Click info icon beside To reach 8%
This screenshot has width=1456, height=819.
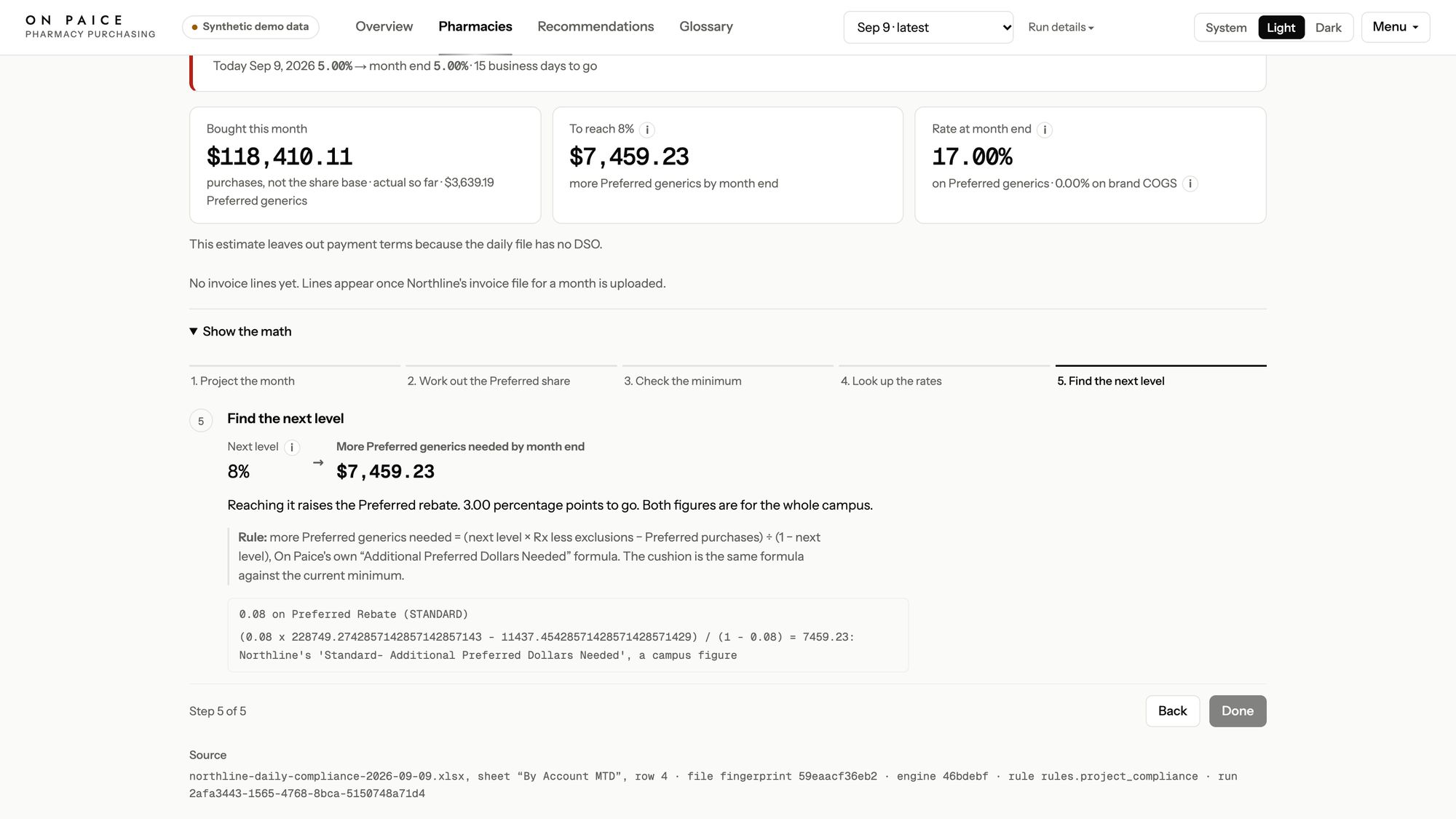646,130
